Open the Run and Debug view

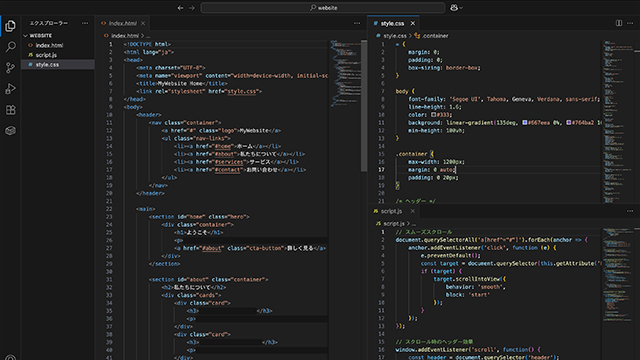click(x=11, y=89)
